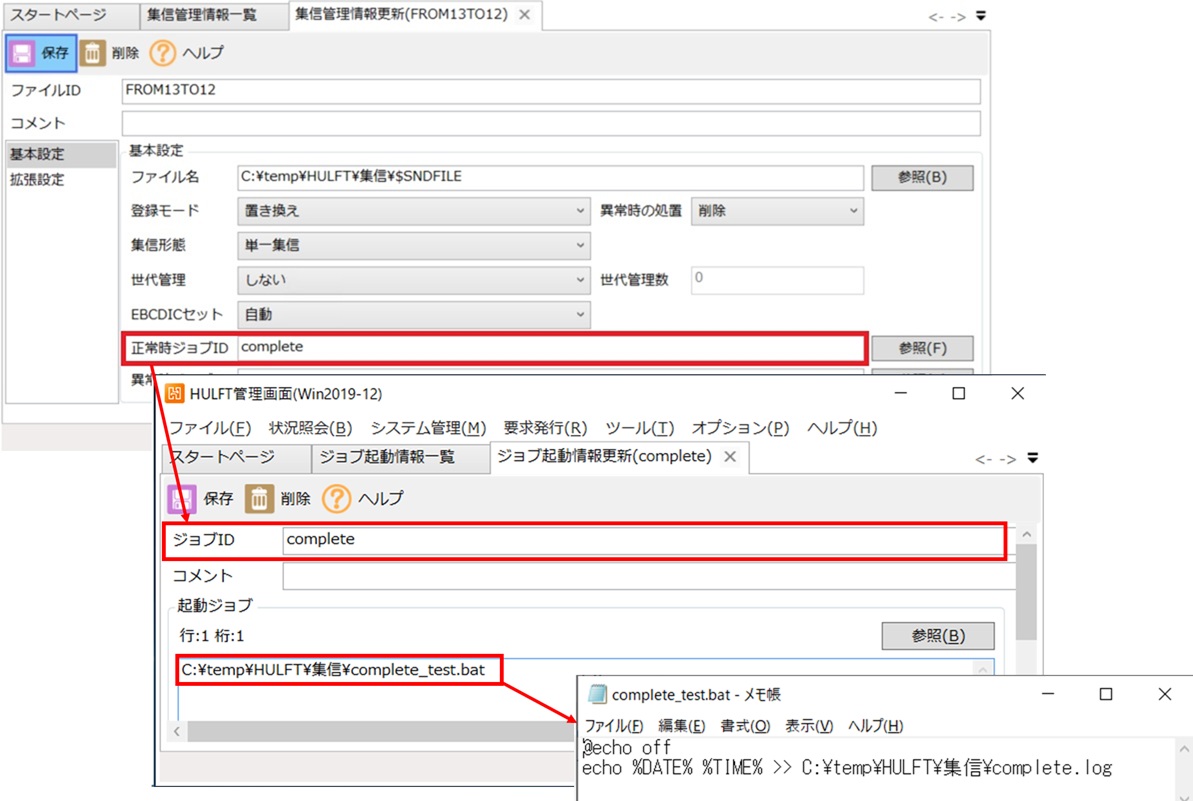This screenshot has height=801, width=1193.
Task: Click 参照(B) button next to ファイル名
Action: [x=921, y=177]
